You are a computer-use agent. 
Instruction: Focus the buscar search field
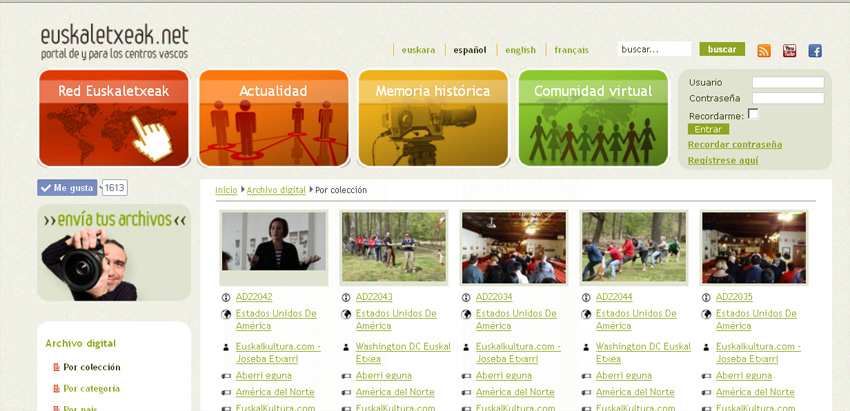tap(654, 49)
